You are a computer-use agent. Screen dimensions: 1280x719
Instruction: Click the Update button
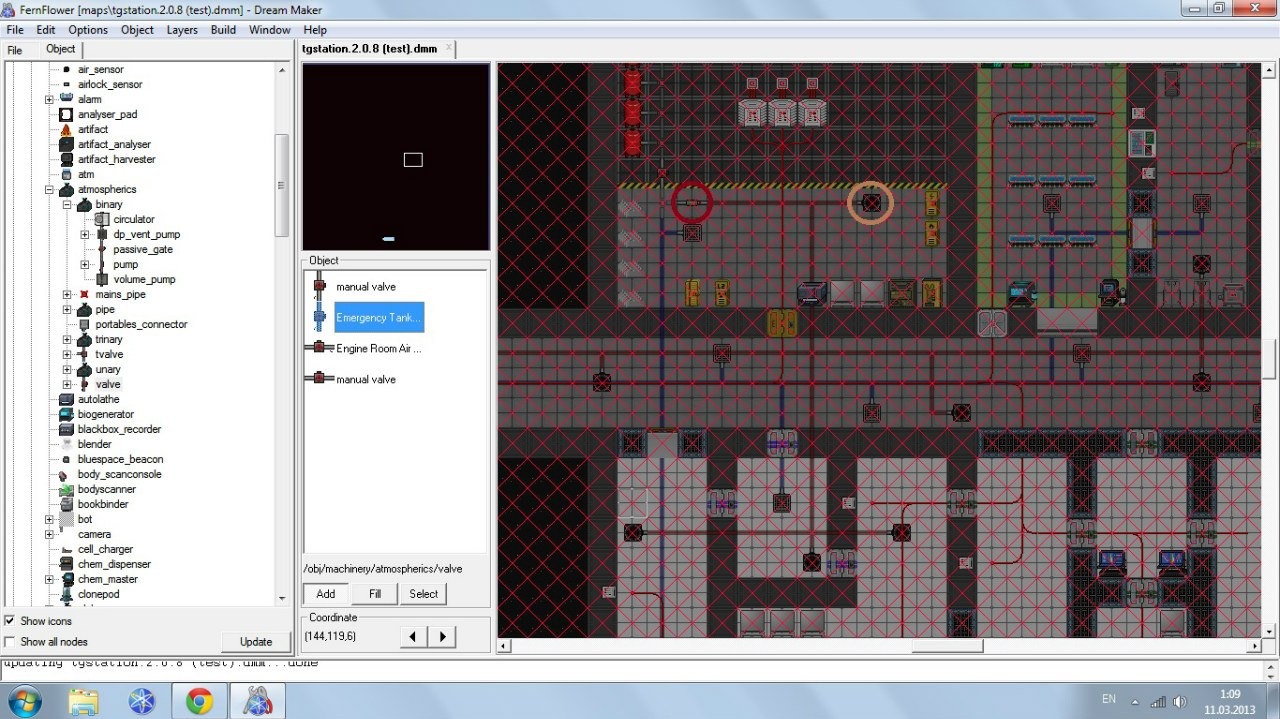256,641
